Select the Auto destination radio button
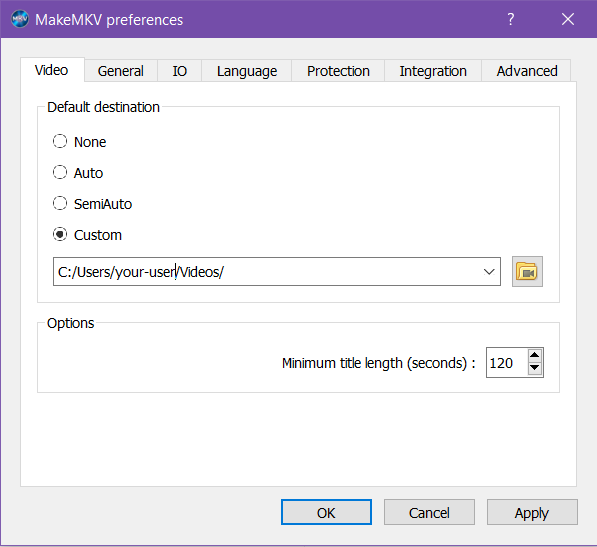The height and width of the screenshot is (547, 597). 60,172
